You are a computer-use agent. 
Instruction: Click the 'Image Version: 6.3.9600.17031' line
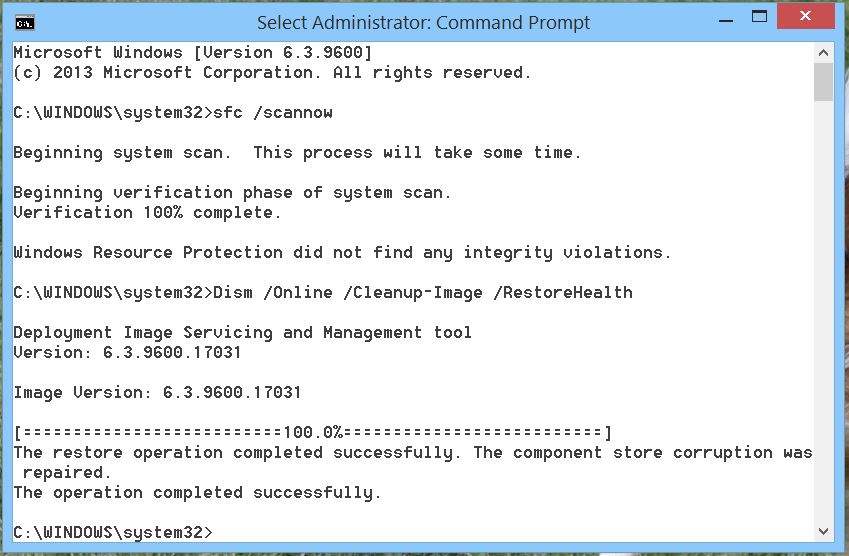[157, 393]
